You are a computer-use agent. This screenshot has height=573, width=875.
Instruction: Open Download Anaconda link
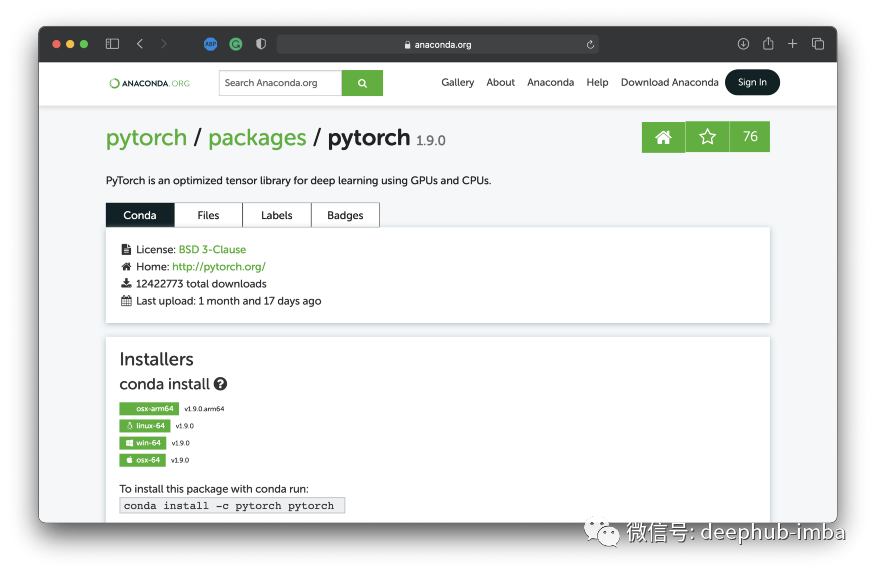click(670, 82)
